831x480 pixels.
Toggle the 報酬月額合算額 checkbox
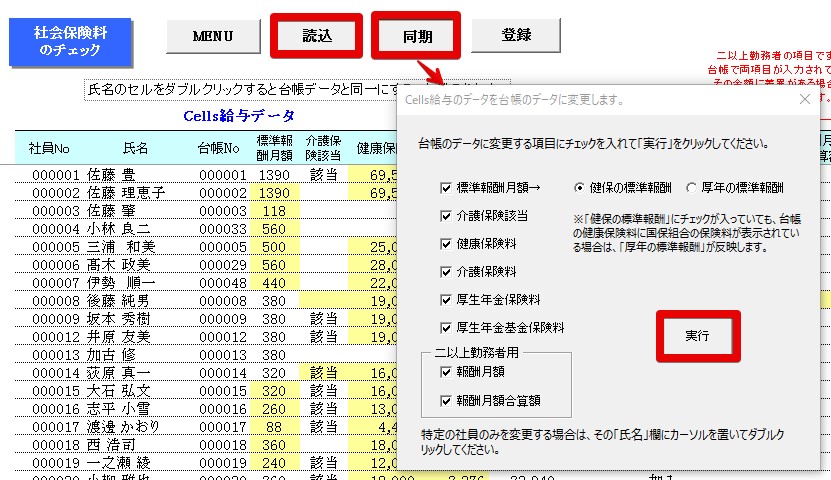446,400
